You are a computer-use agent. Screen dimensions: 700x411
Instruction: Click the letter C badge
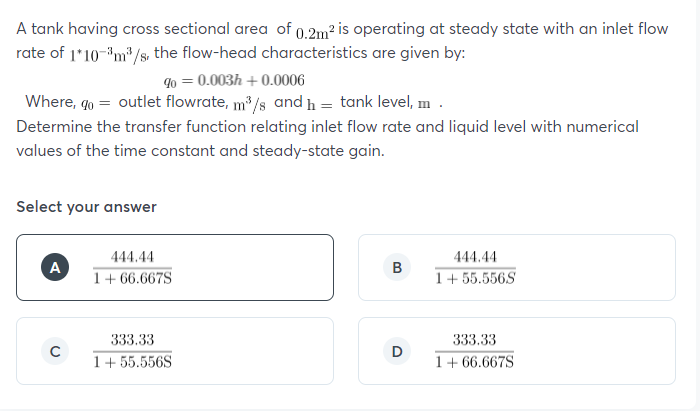click(x=55, y=351)
